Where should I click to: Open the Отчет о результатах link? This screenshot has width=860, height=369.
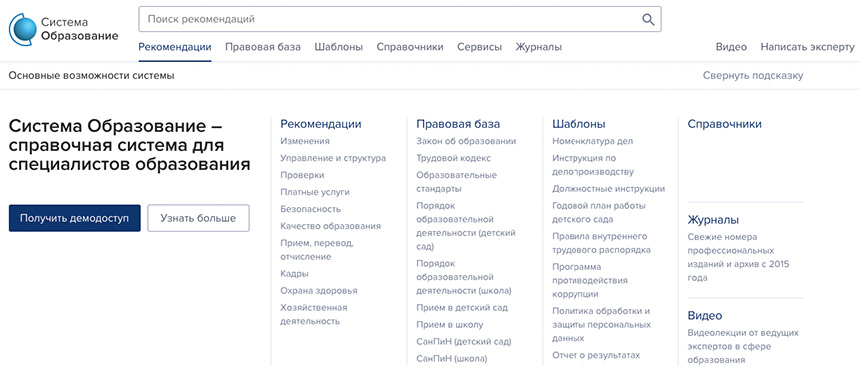click(x=596, y=355)
